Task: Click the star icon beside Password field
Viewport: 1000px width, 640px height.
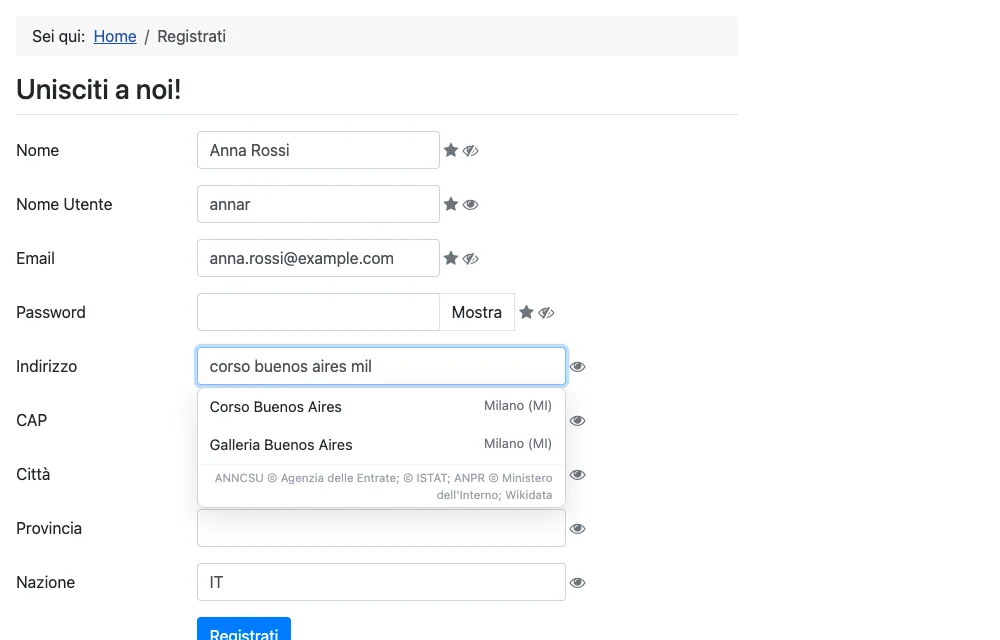Action: click(526, 312)
